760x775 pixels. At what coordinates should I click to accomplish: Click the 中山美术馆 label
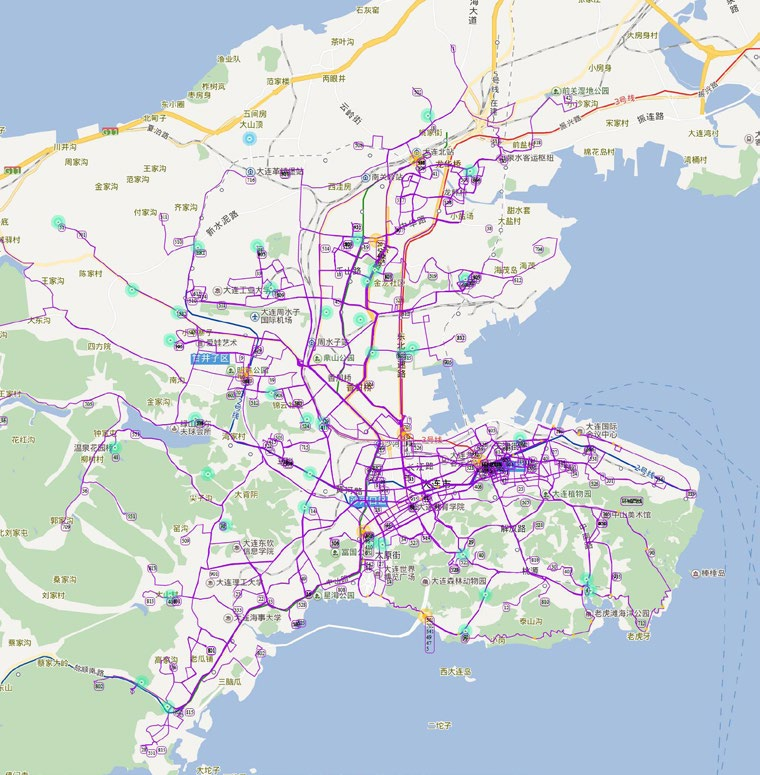pos(632,515)
